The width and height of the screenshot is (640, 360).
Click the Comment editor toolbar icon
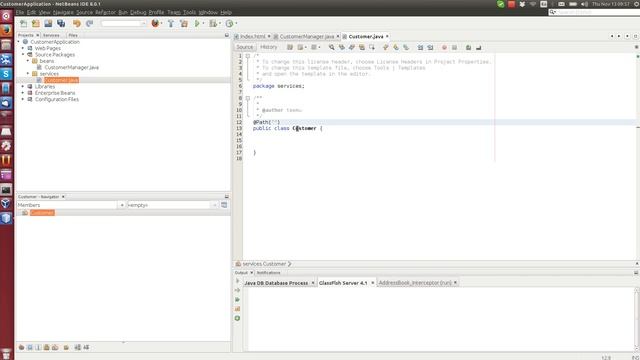click(468, 47)
